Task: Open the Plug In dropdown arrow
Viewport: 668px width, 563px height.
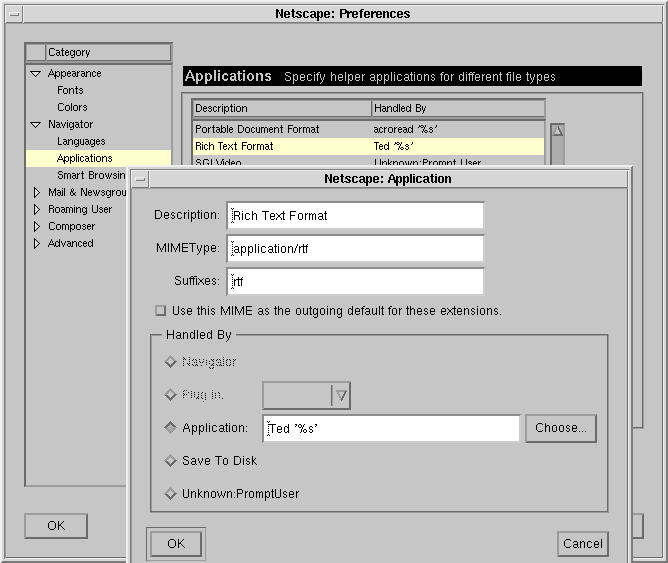Action: (x=341, y=396)
